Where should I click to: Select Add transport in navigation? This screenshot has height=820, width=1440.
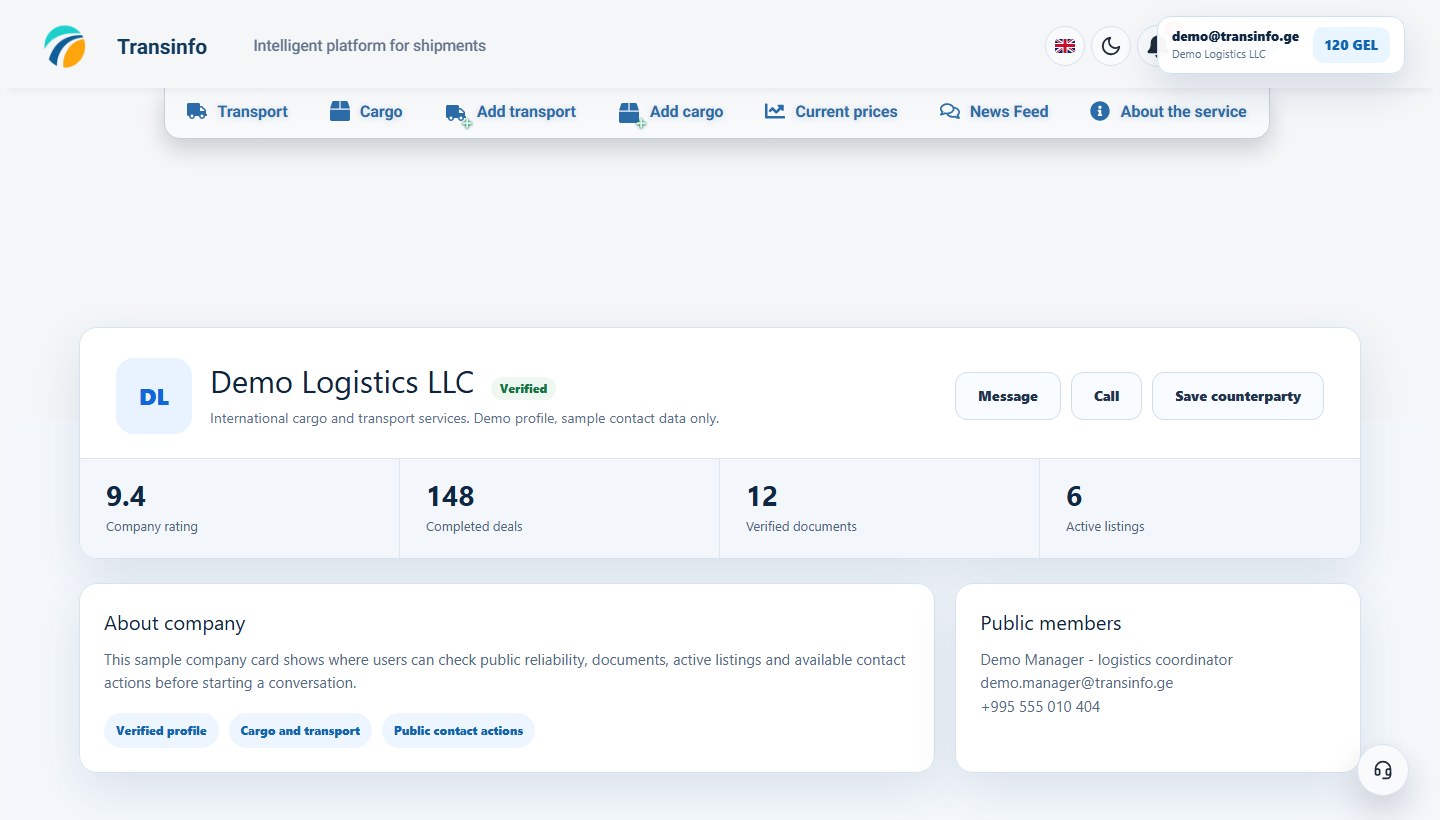coord(511,112)
